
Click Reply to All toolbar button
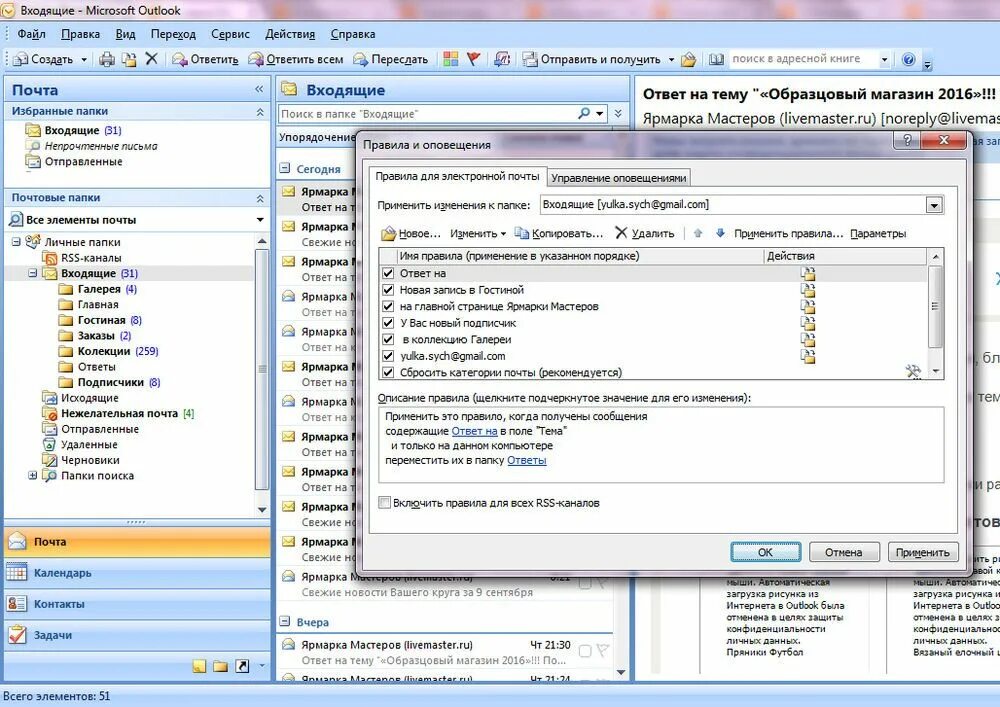(296, 59)
